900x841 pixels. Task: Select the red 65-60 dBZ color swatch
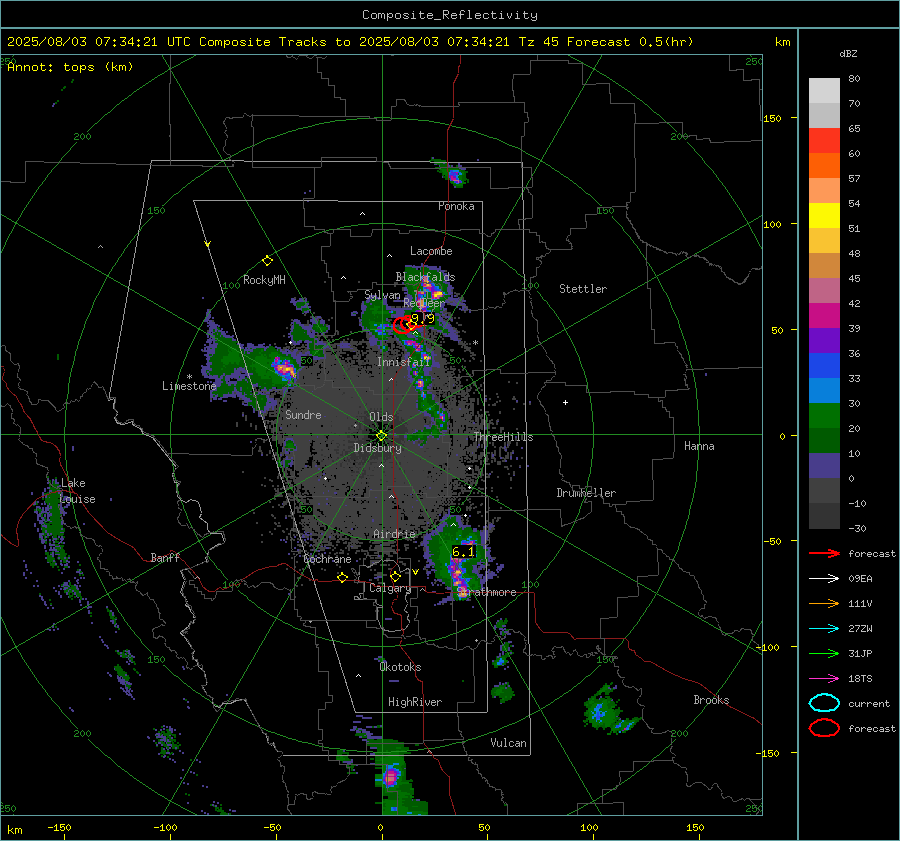click(824, 141)
